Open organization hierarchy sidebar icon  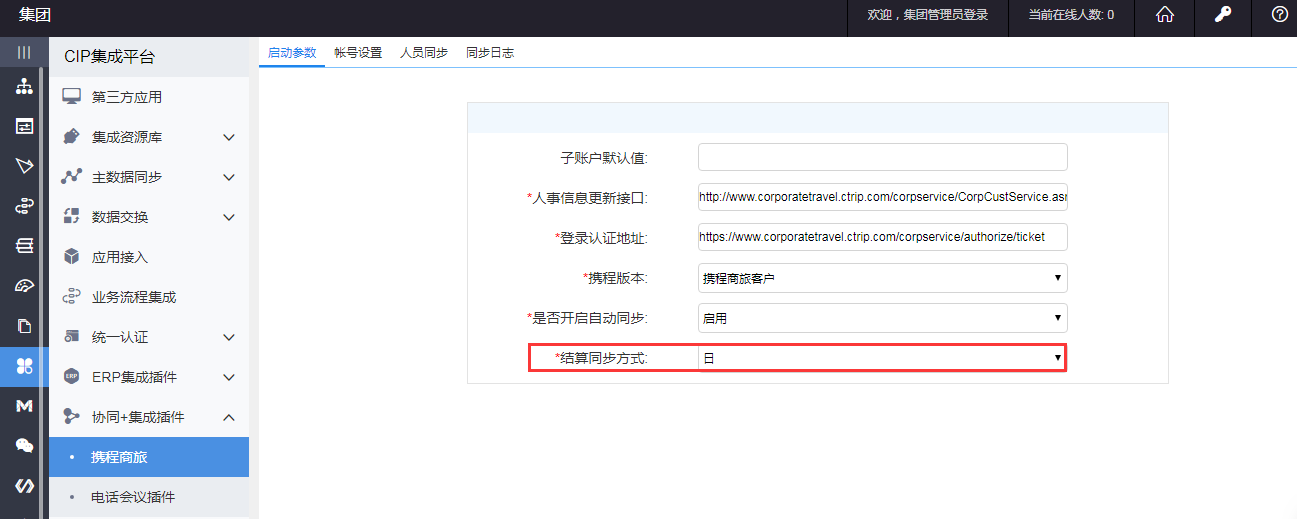point(24,87)
